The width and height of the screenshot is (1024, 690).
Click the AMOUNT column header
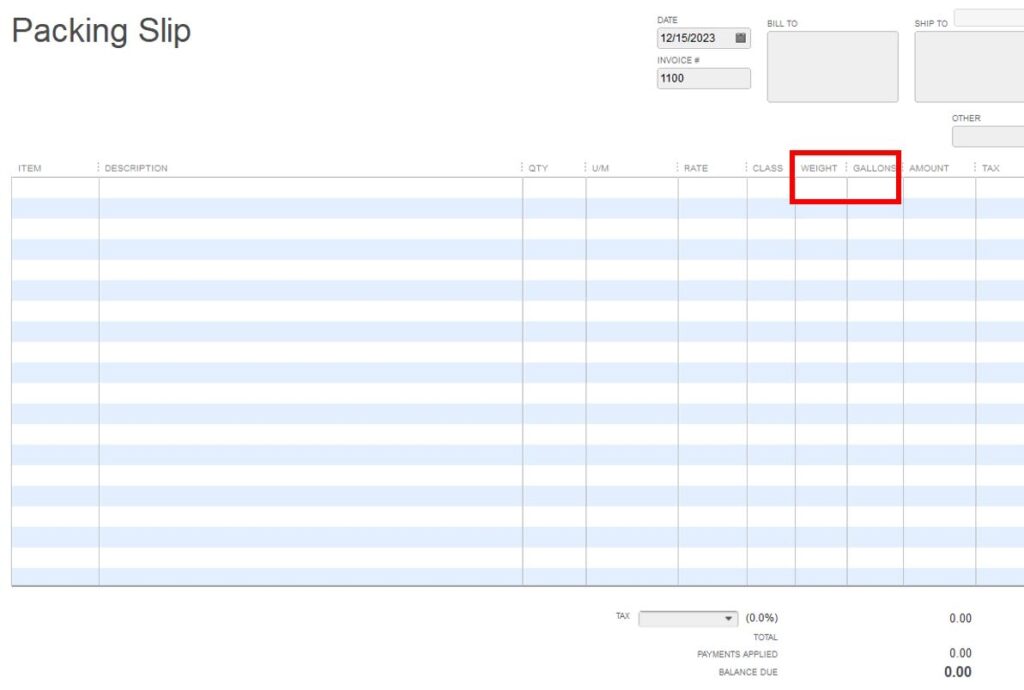[929, 168]
